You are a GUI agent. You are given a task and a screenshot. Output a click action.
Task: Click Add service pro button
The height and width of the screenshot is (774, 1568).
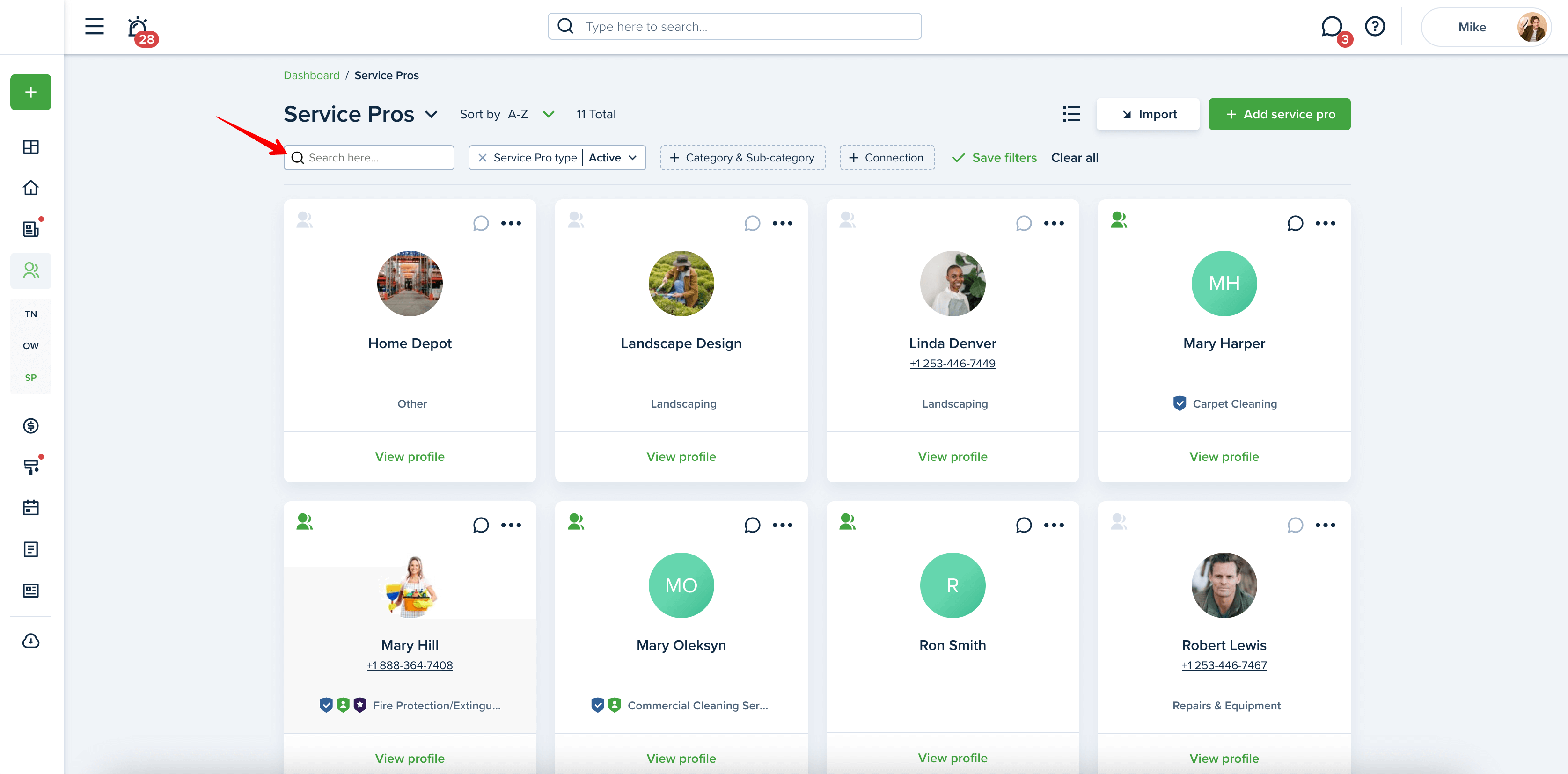[x=1280, y=114]
